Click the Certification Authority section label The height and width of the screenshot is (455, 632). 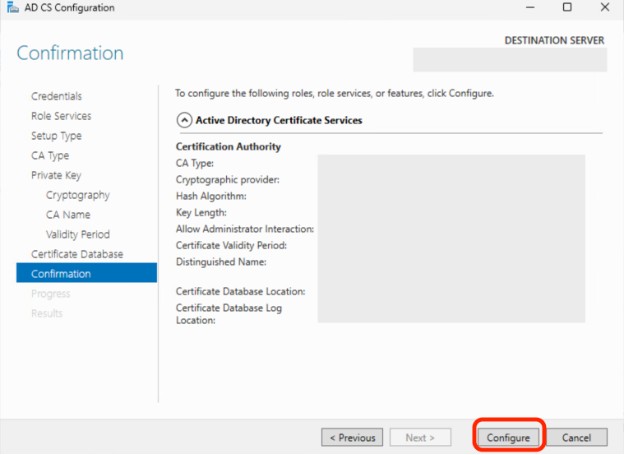tap(228, 147)
